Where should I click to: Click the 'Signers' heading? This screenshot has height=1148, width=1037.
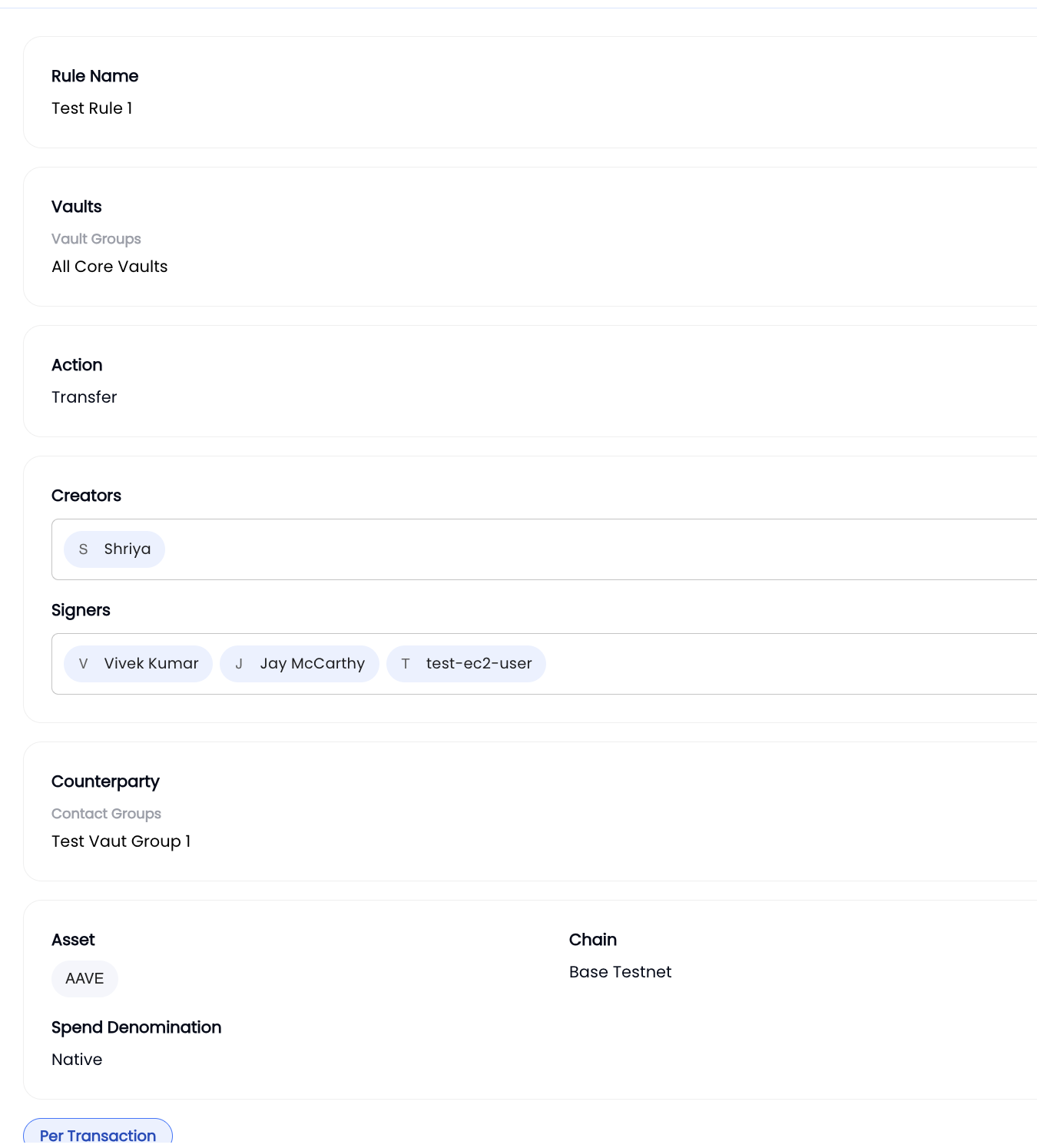(x=81, y=610)
